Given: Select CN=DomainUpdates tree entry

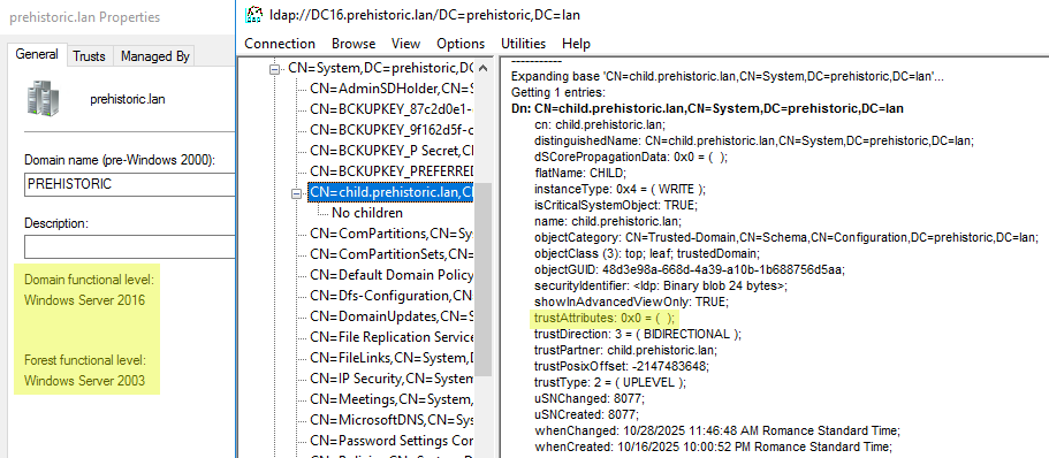Looking at the screenshot, I should 392,317.
